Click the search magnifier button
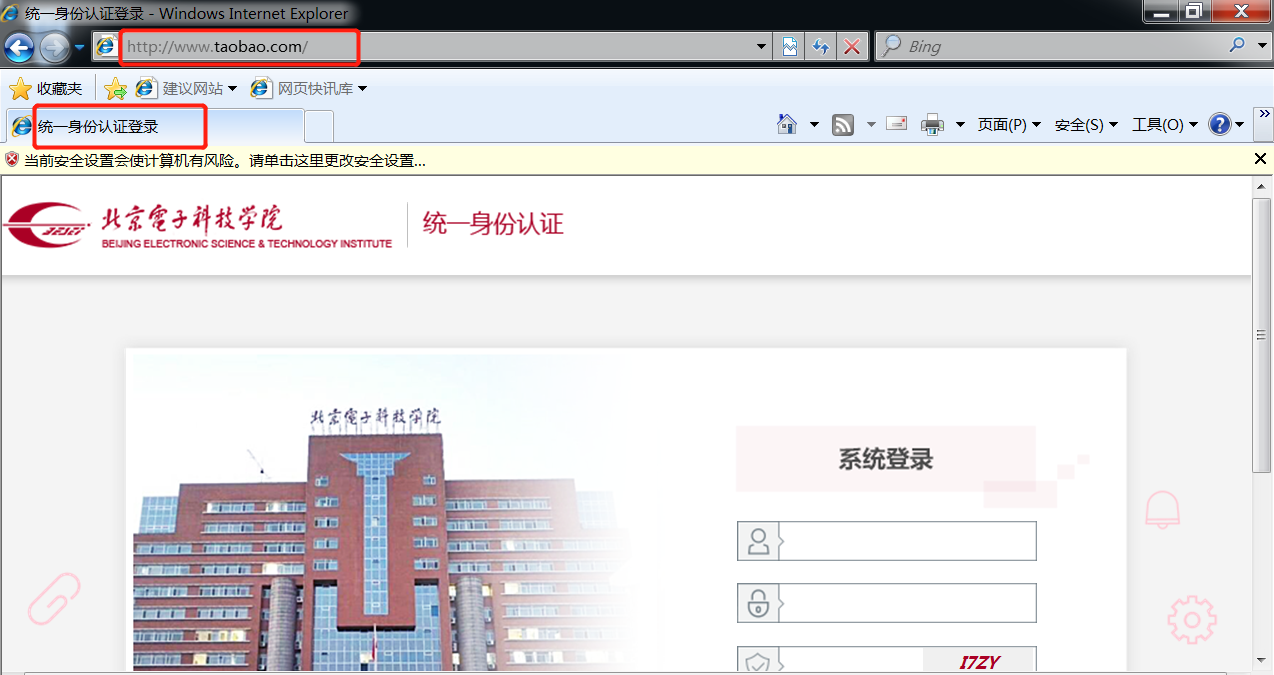 point(1237,45)
